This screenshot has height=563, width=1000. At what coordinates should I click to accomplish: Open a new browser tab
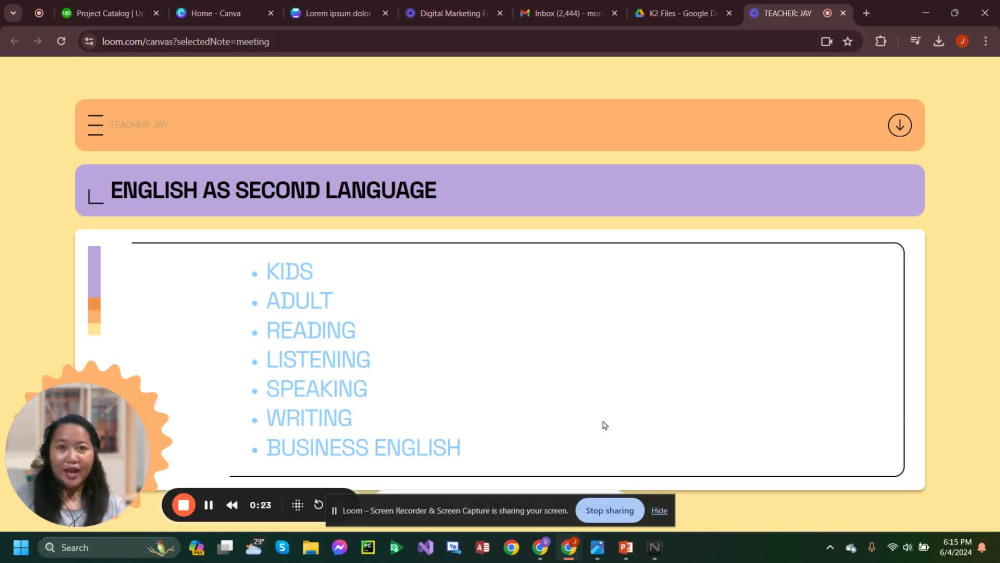[x=866, y=13]
